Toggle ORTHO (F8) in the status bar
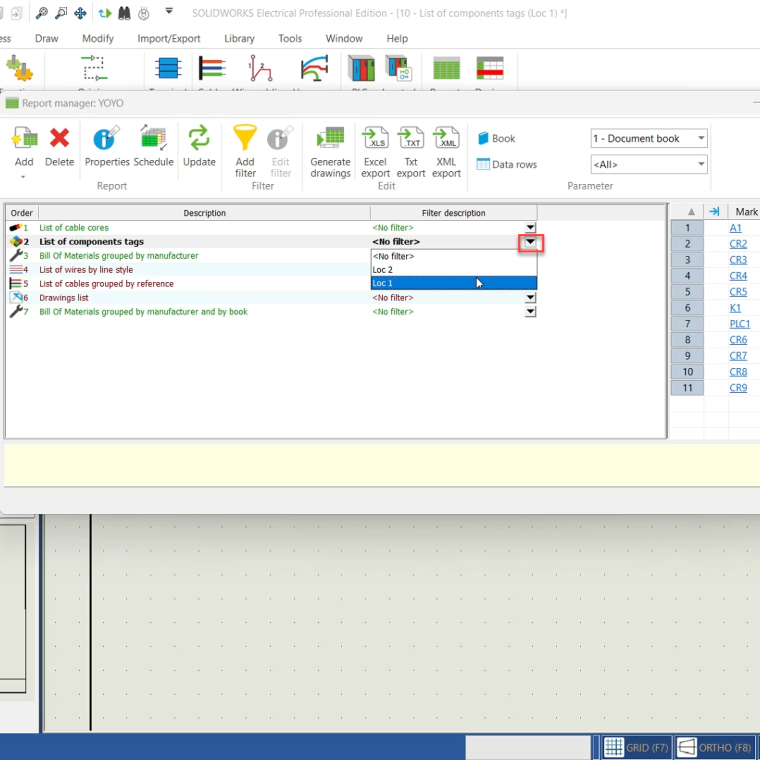This screenshot has width=760, height=760. (x=714, y=747)
